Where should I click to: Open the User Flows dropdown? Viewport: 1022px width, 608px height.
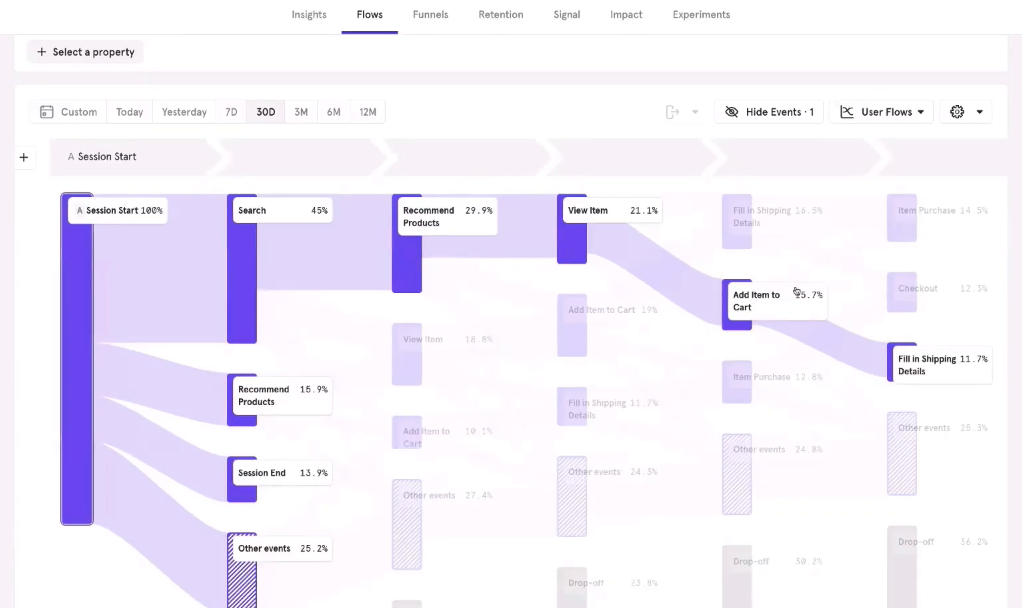[882, 112]
